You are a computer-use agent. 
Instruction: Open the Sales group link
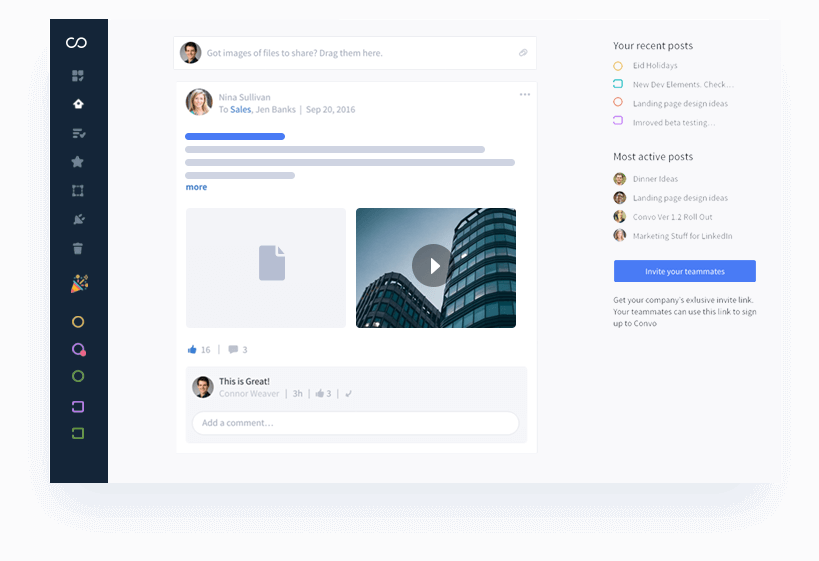click(240, 110)
